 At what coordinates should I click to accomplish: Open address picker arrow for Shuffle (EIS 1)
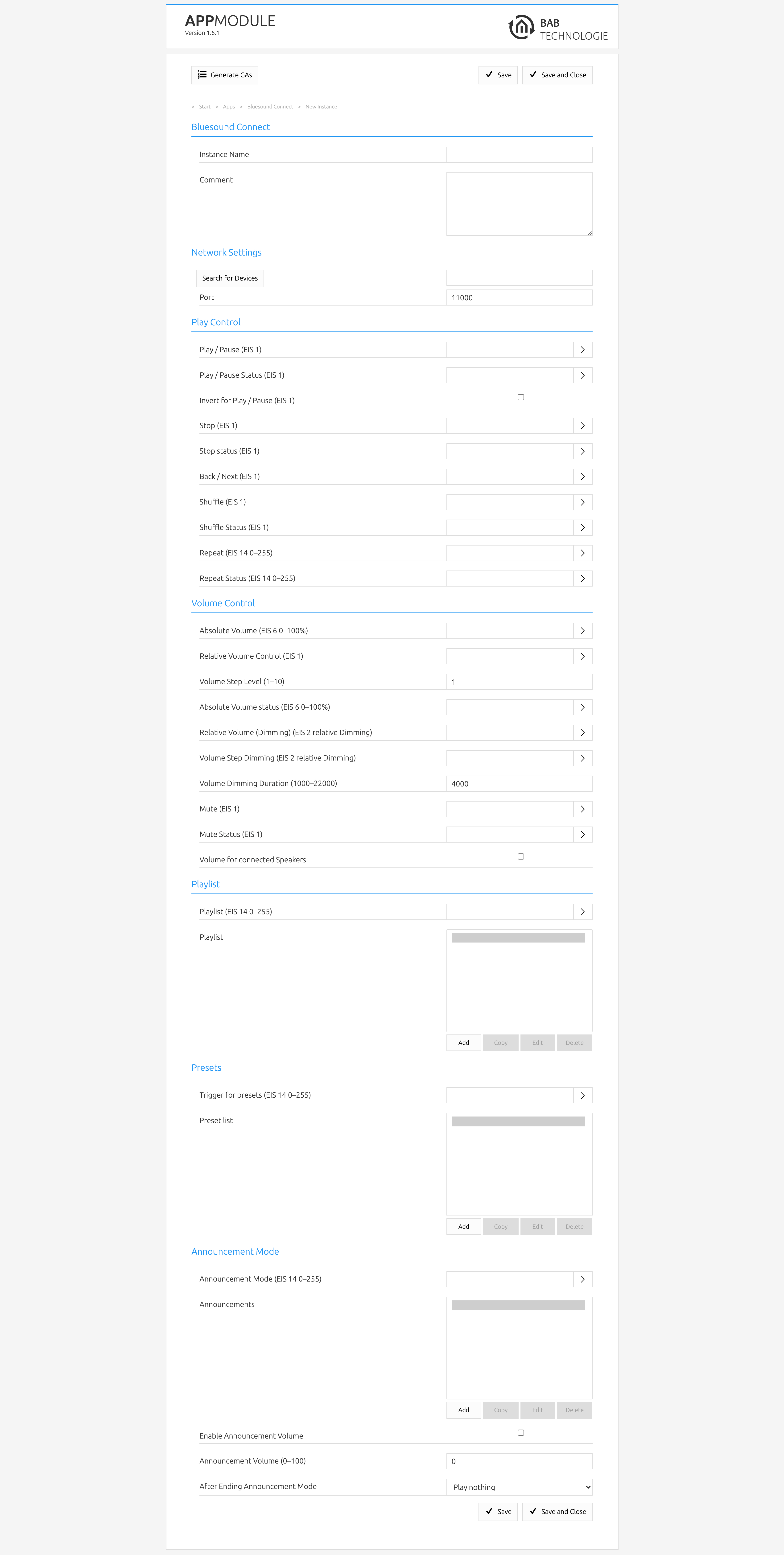[582, 502]
